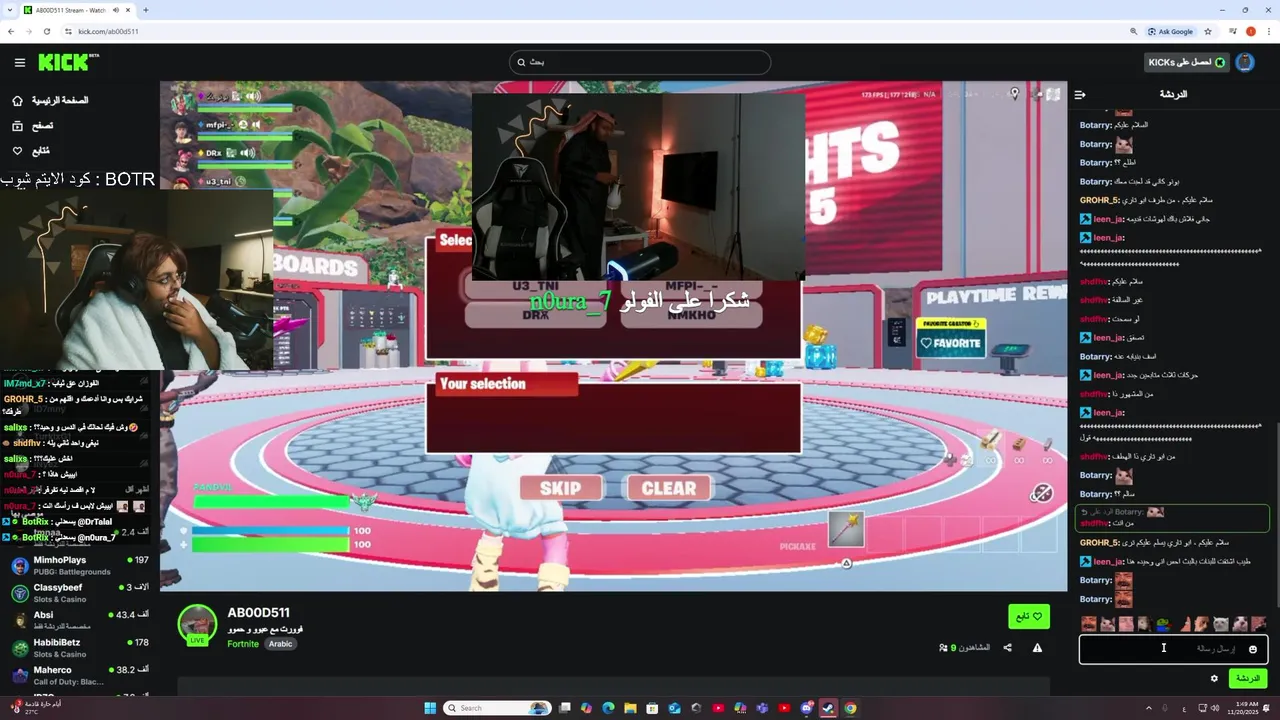Open Chrome three-dot menu
The image size is (1280, 720).
pos(1268,31)
